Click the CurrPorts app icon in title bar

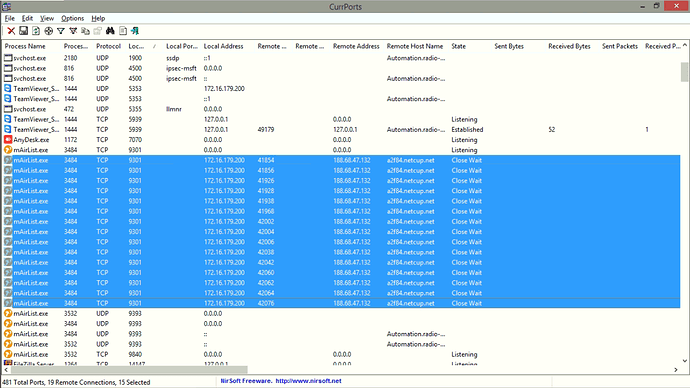[7, 6]
